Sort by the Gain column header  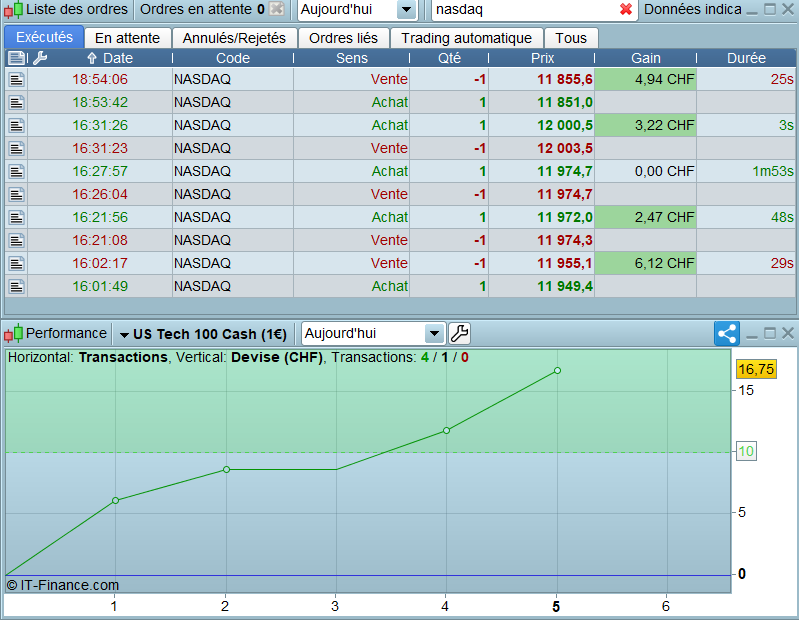645,58
